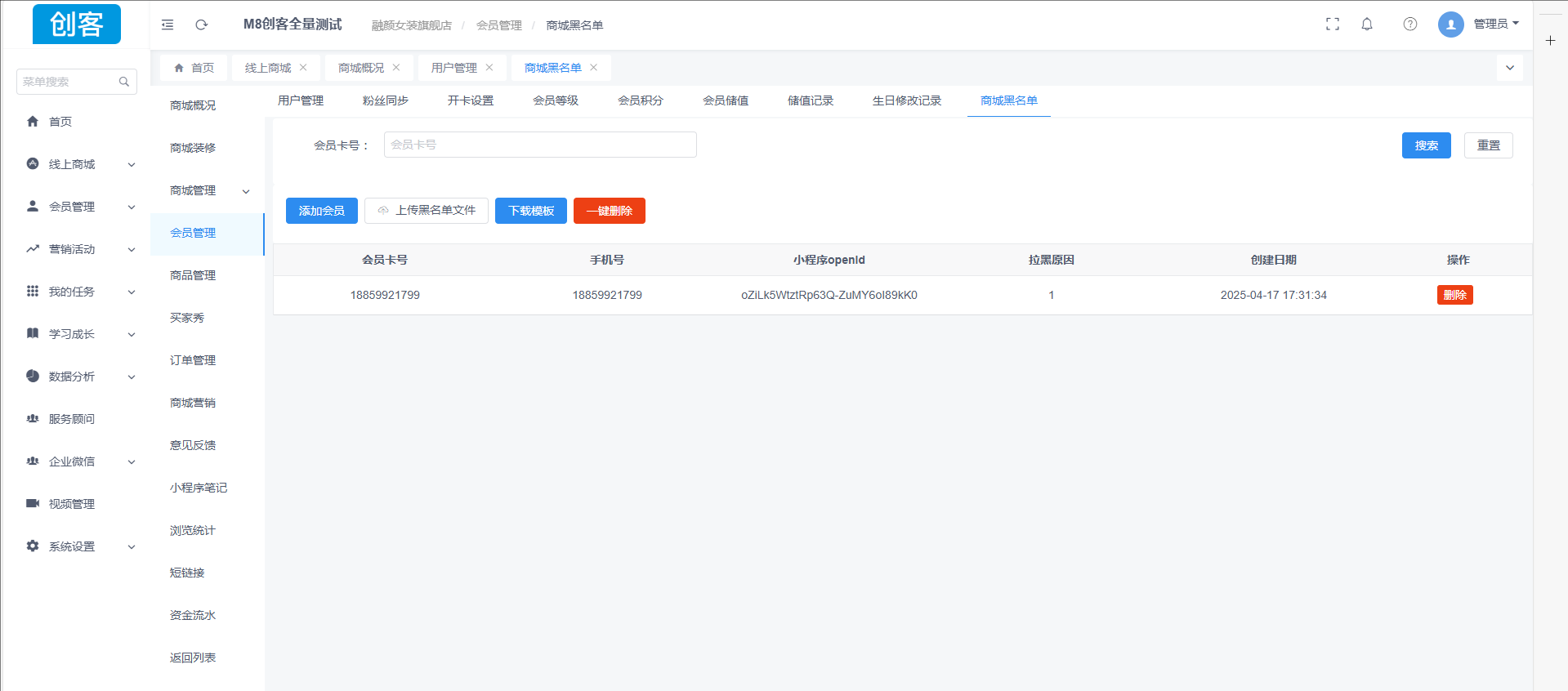Click the 线上商城 sidebar icon
The height and width of the screenshot is (691, 1568).
pos(33,163)
